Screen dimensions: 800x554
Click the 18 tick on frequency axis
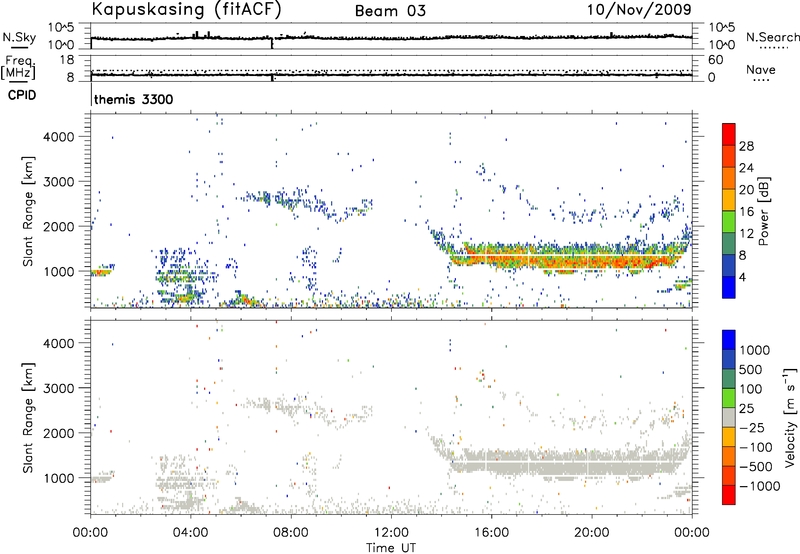click(67, 60)
